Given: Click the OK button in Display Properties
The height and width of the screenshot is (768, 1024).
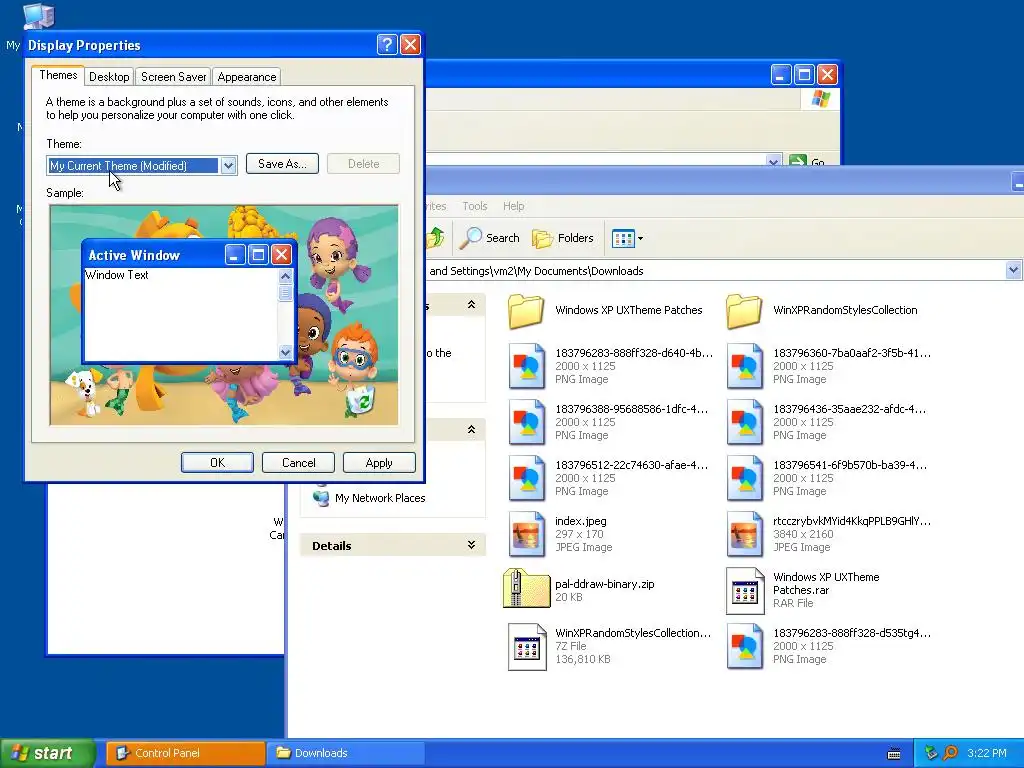Looking at the screenshot, I should coord(217,462).
